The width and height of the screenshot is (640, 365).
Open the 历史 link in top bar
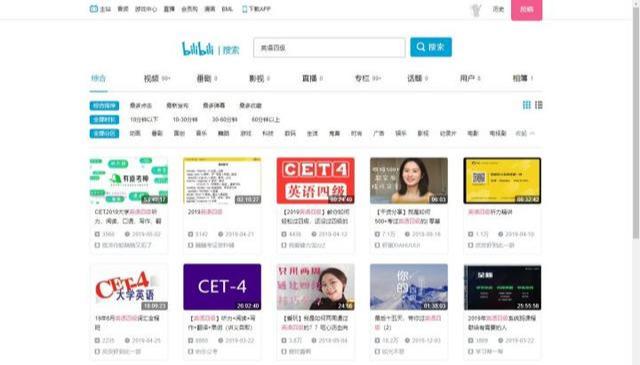point(498,9)
